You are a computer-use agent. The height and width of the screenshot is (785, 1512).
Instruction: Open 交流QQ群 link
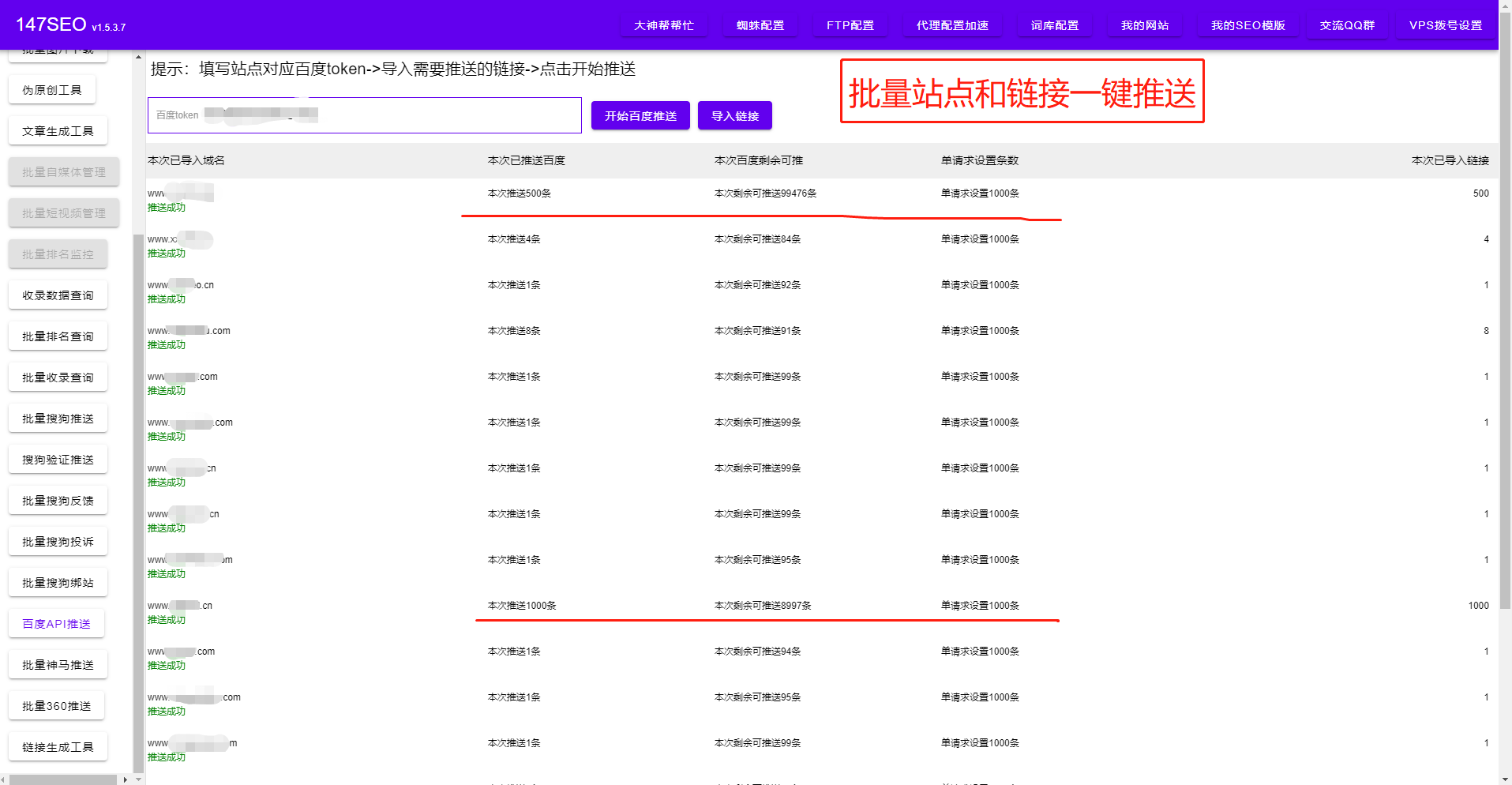[x=1347, y=25]
